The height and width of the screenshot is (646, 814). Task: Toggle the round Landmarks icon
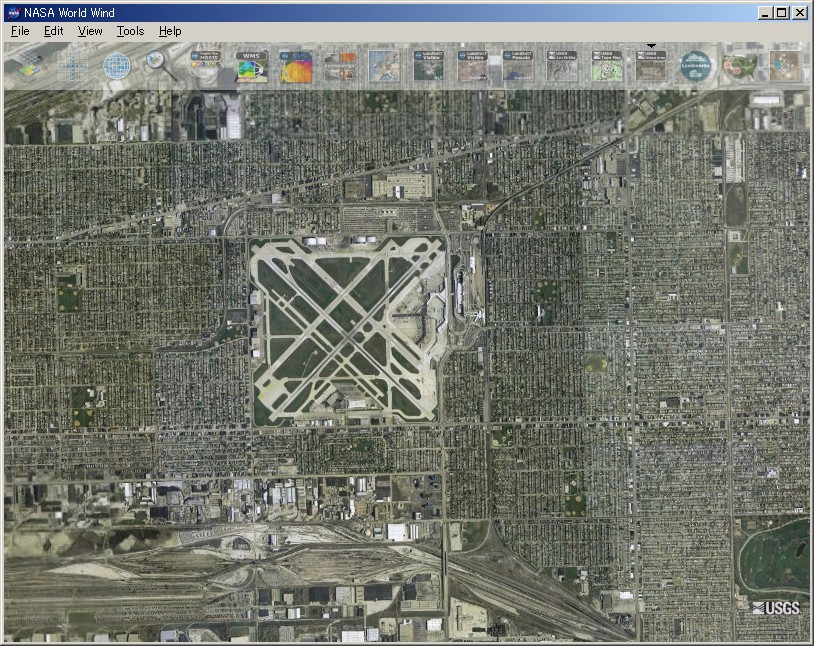pyautogui.click(x=696, y=66)
